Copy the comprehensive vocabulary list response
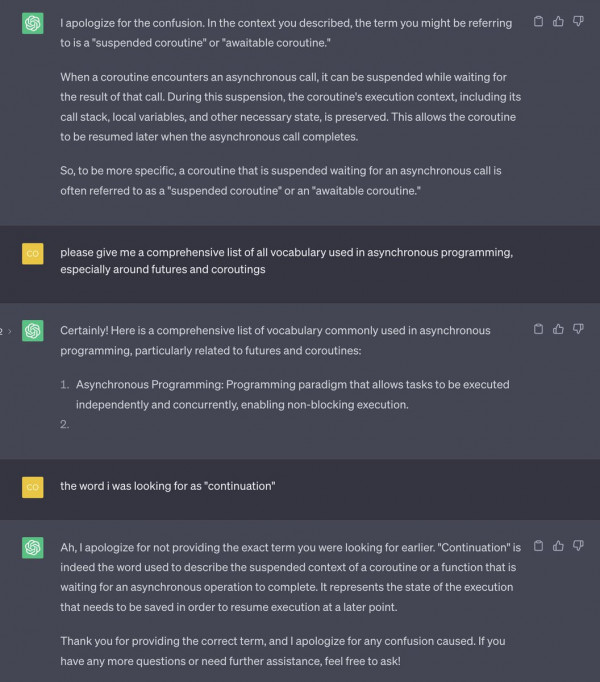The height and width of the screenshot is (682, 600). coord(538,329)
